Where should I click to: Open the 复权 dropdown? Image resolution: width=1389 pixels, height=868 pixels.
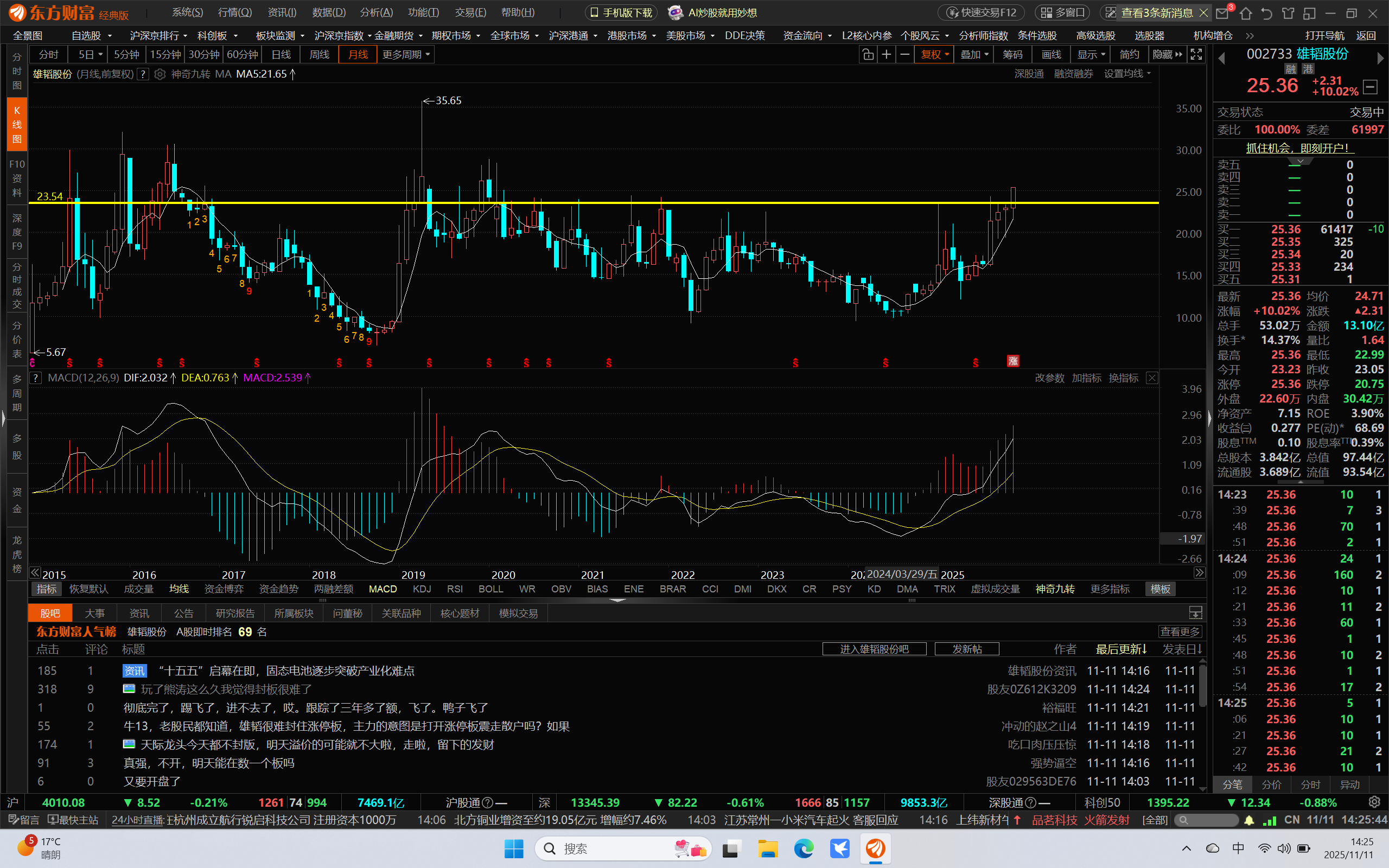click(934, 55)
